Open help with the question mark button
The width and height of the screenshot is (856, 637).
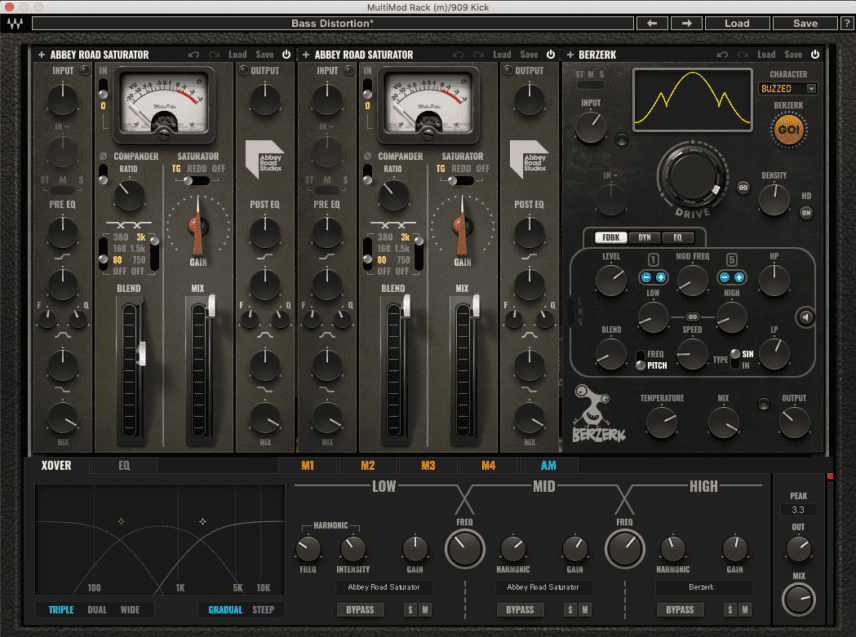click(847, 23)
